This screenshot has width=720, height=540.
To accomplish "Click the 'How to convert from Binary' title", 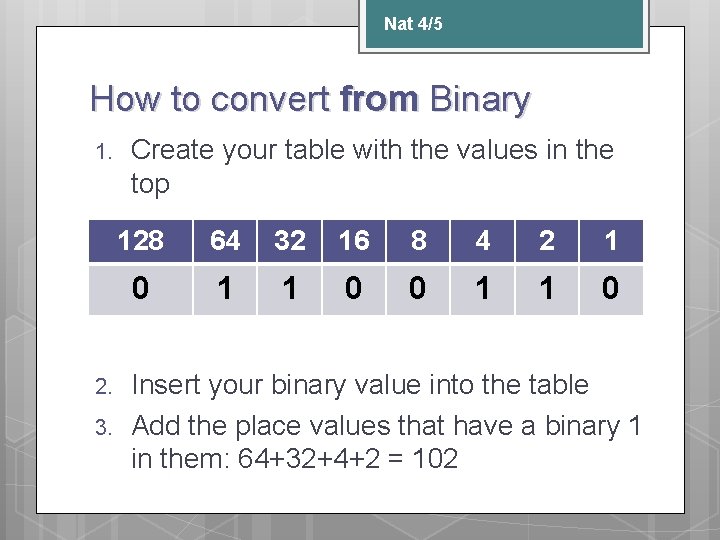I will [x=309, y=99].
